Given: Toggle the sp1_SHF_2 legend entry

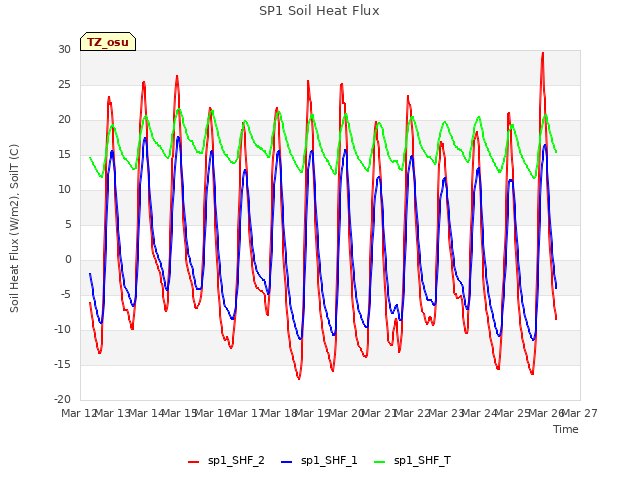Looking at the screenshot, I should pos(226,460).
